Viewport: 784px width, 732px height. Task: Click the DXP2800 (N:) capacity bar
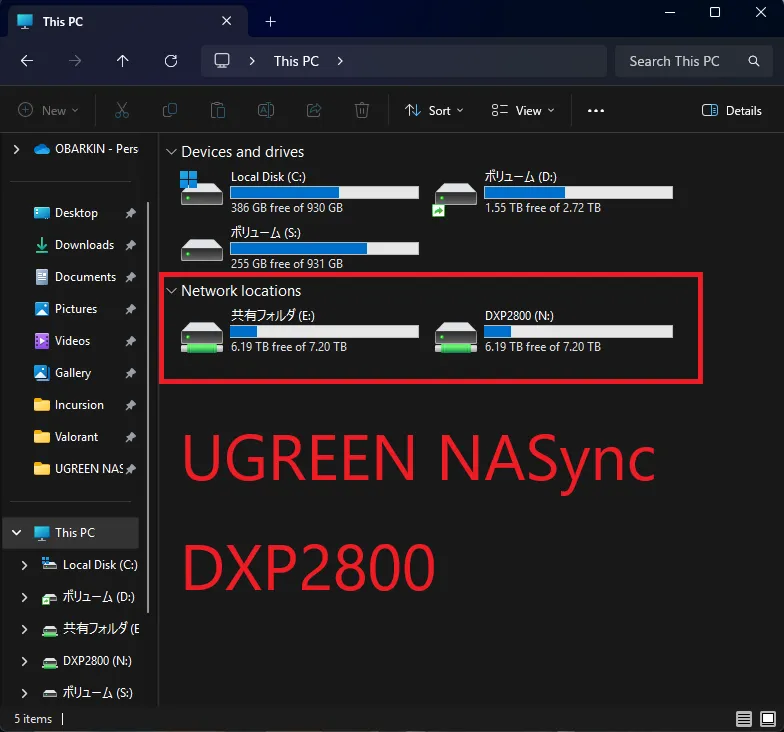(x=578, y=332)
